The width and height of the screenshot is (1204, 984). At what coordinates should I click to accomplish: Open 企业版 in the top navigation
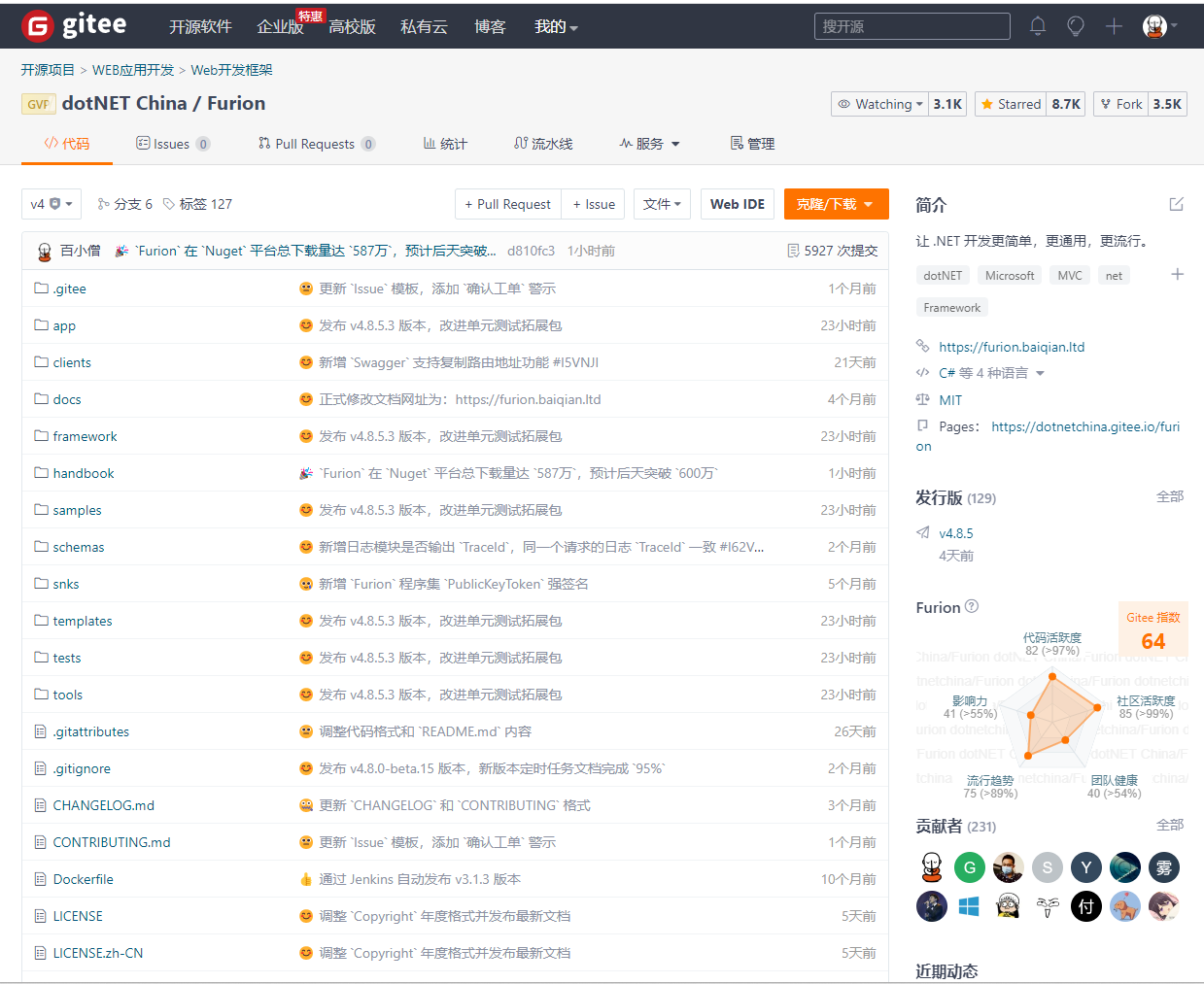click(280, 27)
